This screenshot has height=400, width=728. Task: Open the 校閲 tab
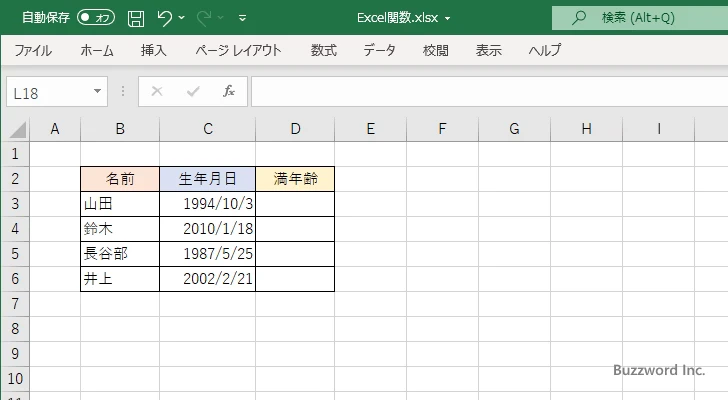coord(436,50)
